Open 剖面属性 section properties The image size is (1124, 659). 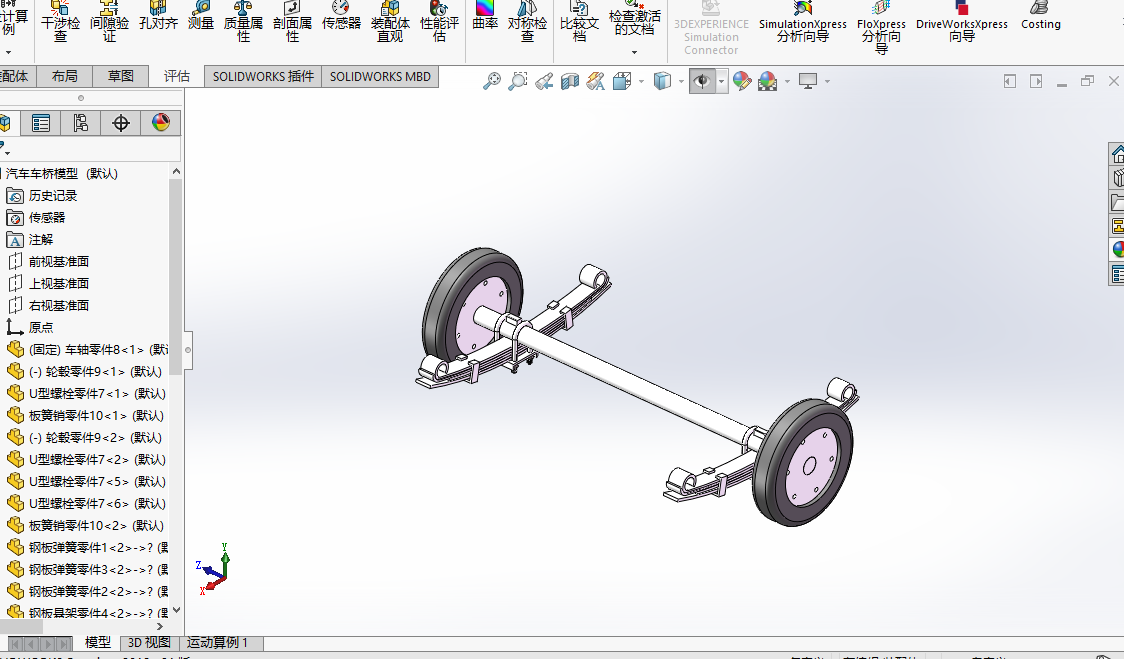(x=292, y=22)
